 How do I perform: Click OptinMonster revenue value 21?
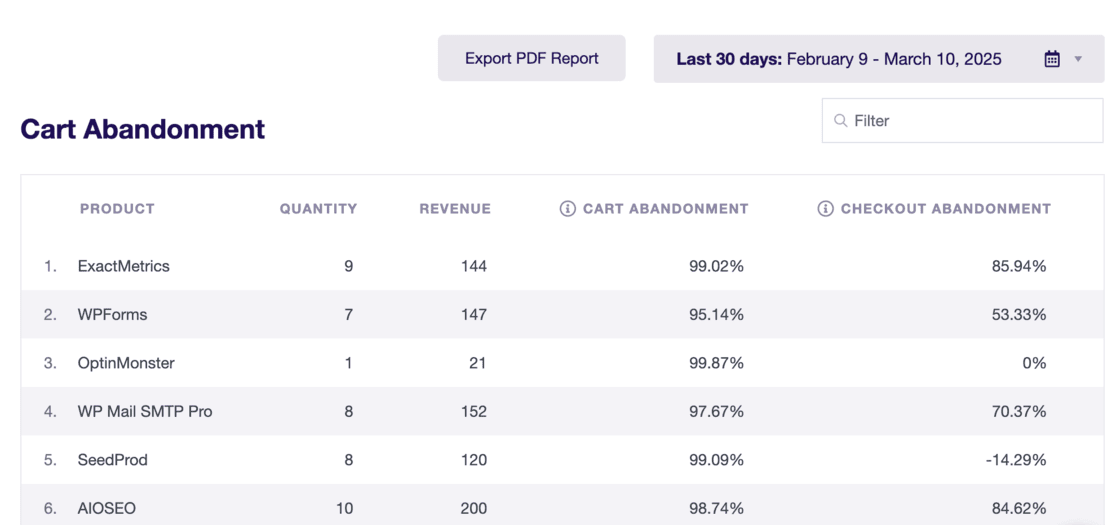coord(478,363)
